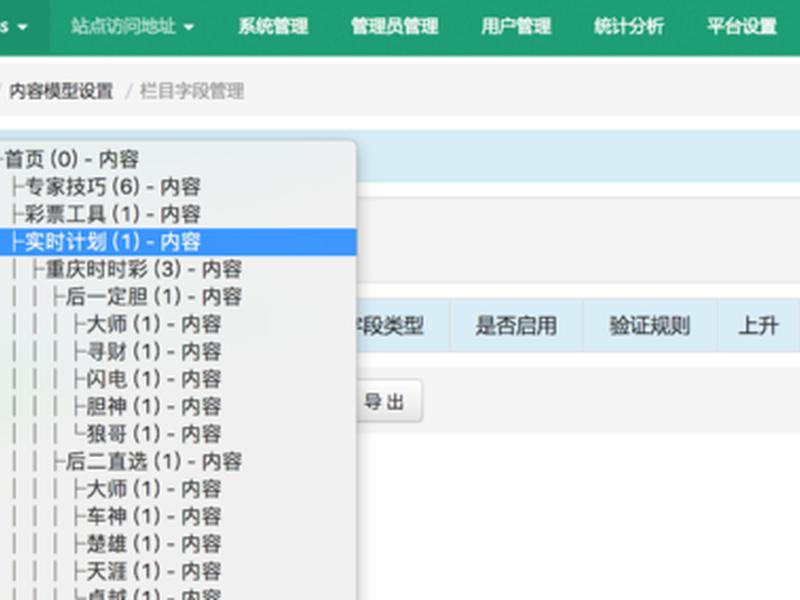Select 楚雄 (1) - 内容 option
800x600 pixels.
point(178,544)
